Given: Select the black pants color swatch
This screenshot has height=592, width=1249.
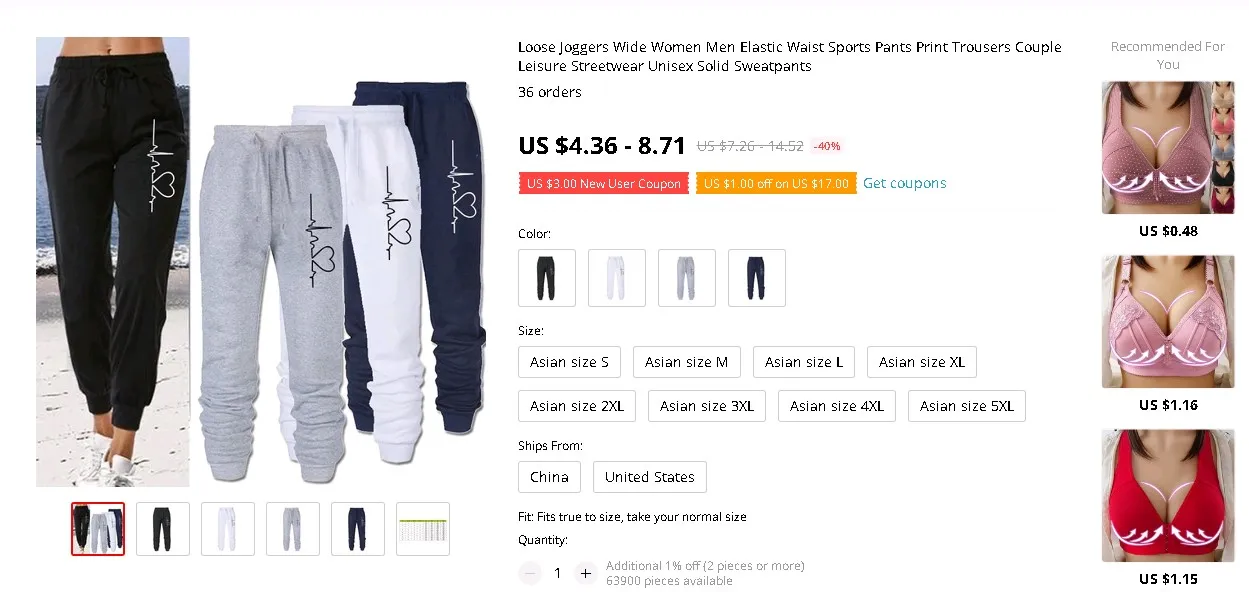Looking at the screenshot, I should (x=547, y=278).
